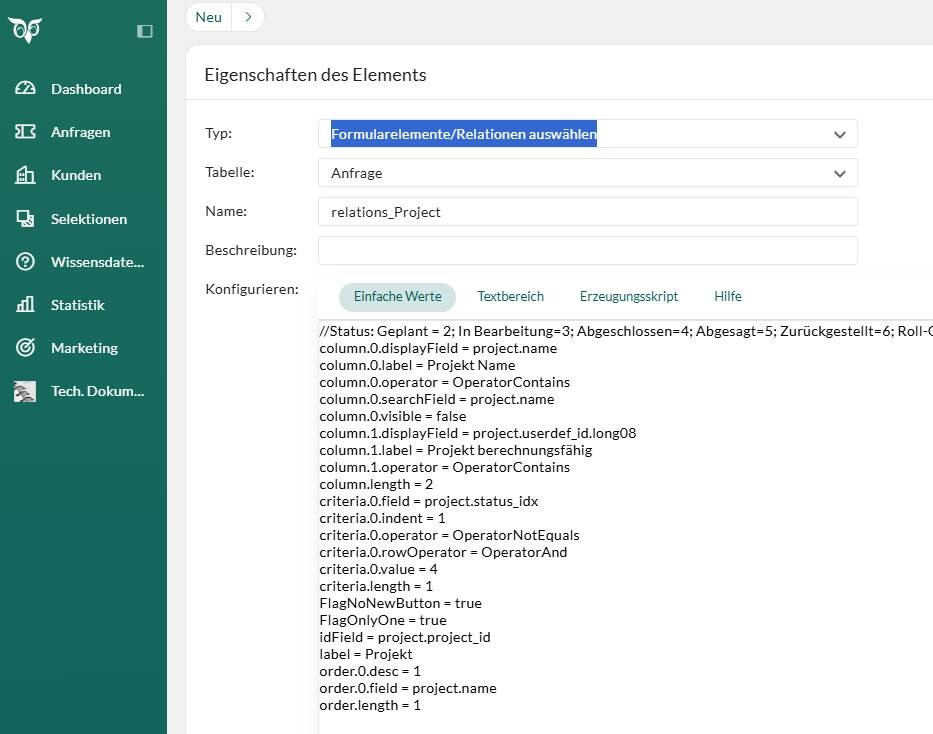Screen dimensions: 933x734
Task: Click the Marketing target icon
Action: pos(25,347)
